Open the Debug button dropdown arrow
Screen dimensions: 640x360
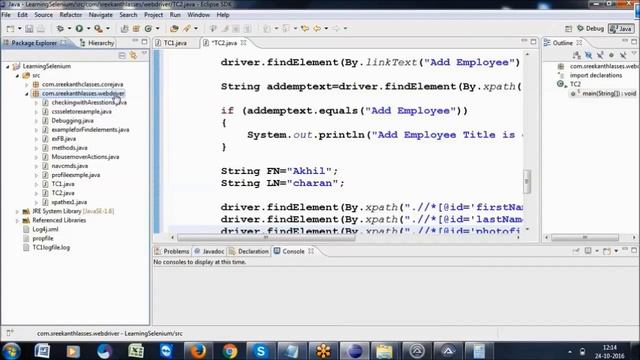click(x=69, y=29)
